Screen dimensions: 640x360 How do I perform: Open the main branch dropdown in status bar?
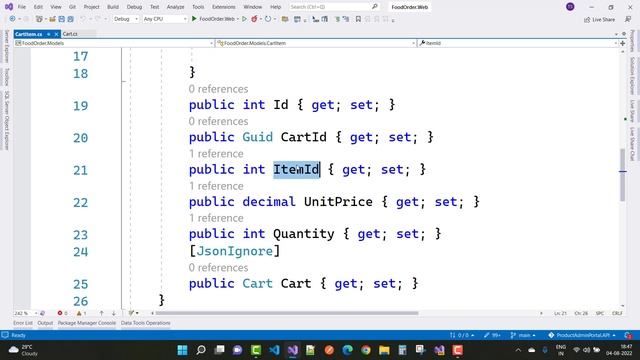click(x=523, y=335)
